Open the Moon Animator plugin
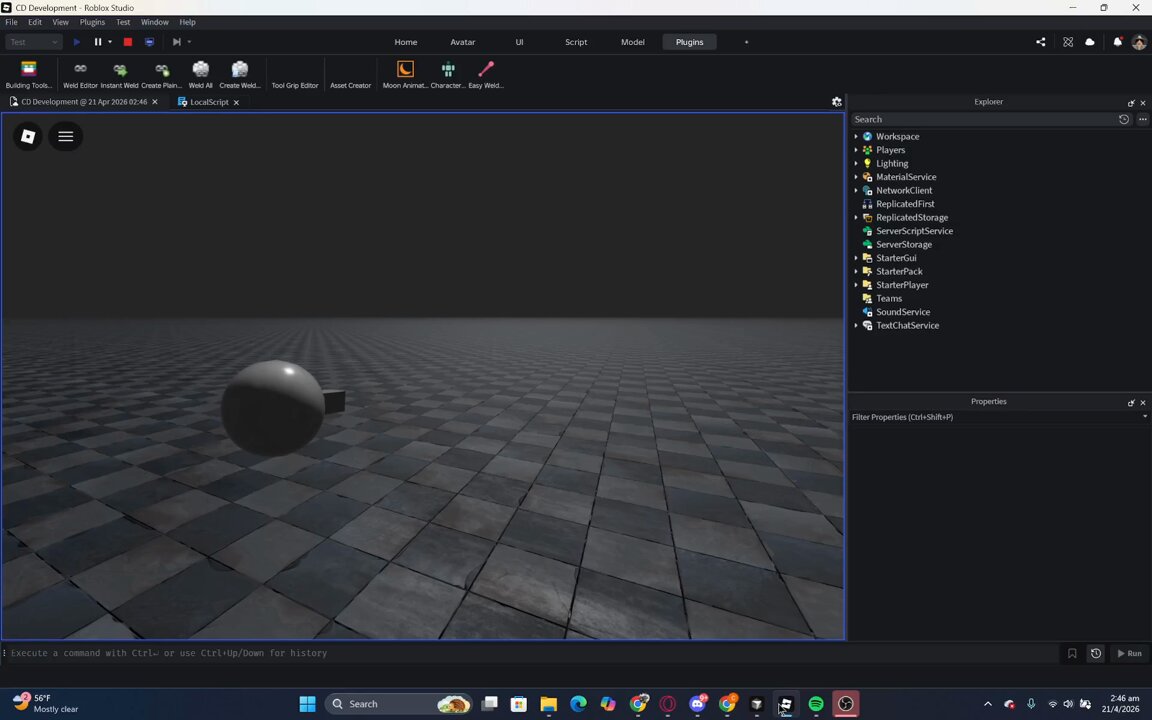1152x720 pixels. point(405,74)
